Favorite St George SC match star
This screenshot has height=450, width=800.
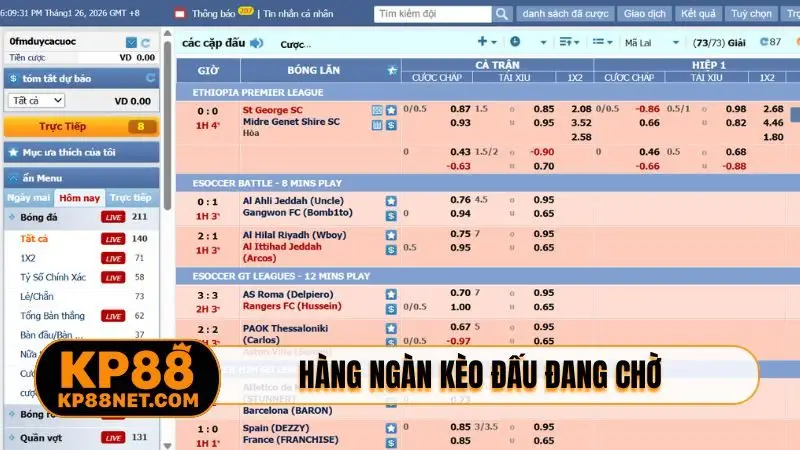pos(391,110)
